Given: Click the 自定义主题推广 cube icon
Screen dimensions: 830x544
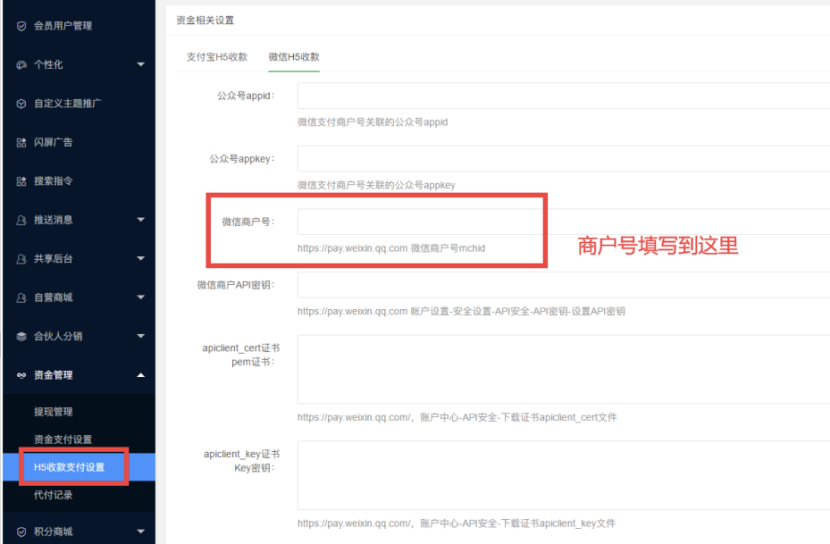Looking at the screenshot, I should 21,104.
